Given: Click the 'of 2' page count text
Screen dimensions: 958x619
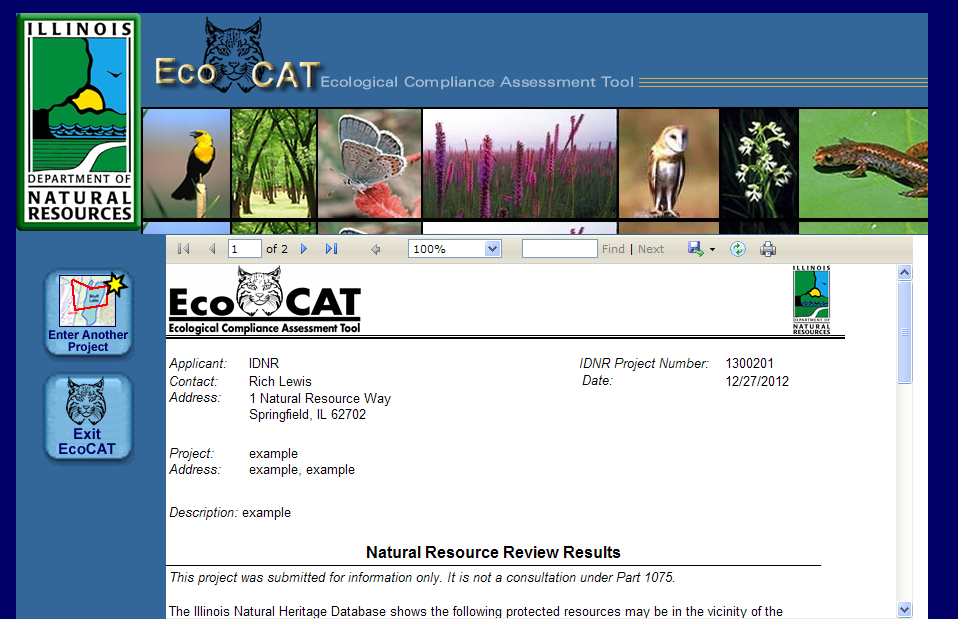Looking at the screenshot, I should (277, 249).
